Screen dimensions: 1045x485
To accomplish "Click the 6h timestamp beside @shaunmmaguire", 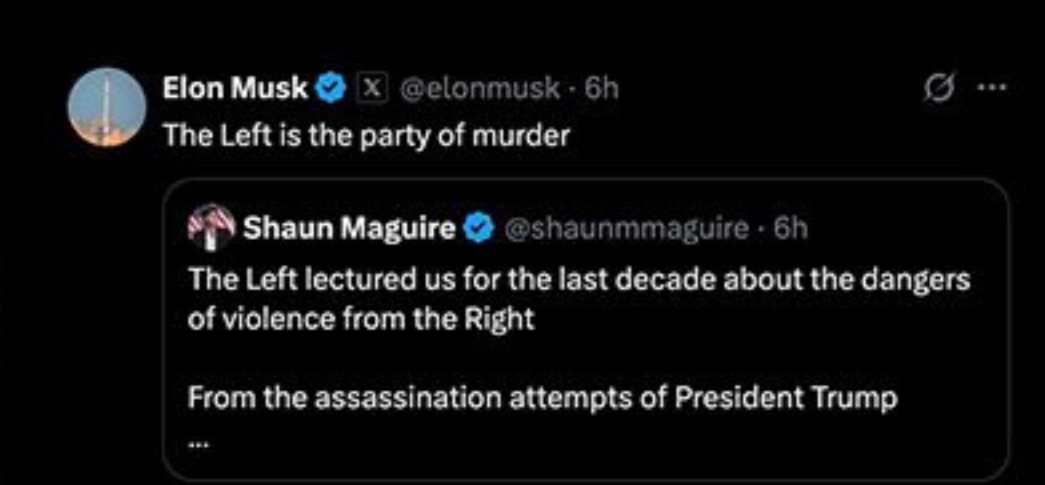I will click(790, 229).
